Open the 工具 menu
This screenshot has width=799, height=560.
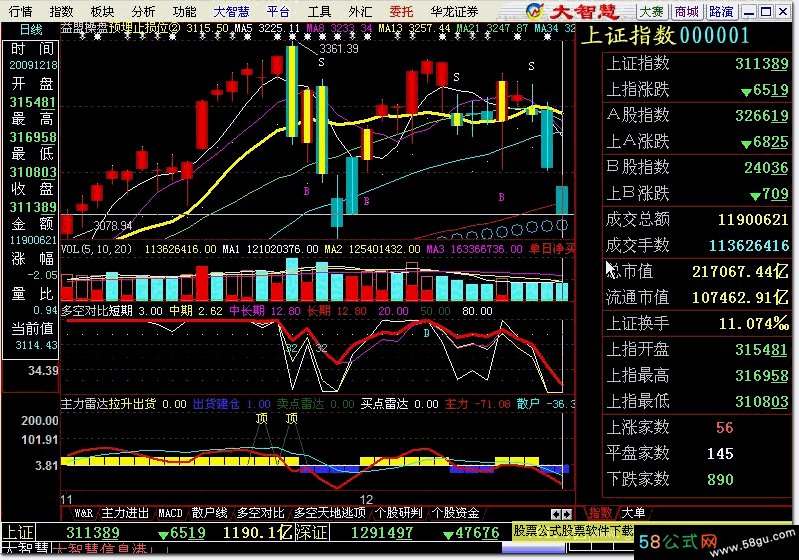coord(319,11)
